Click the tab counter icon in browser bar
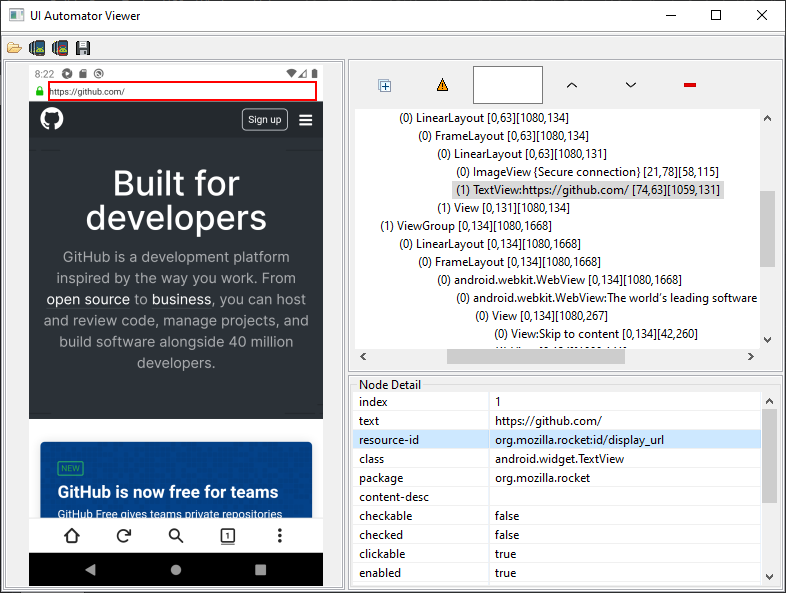 (228, 536)
